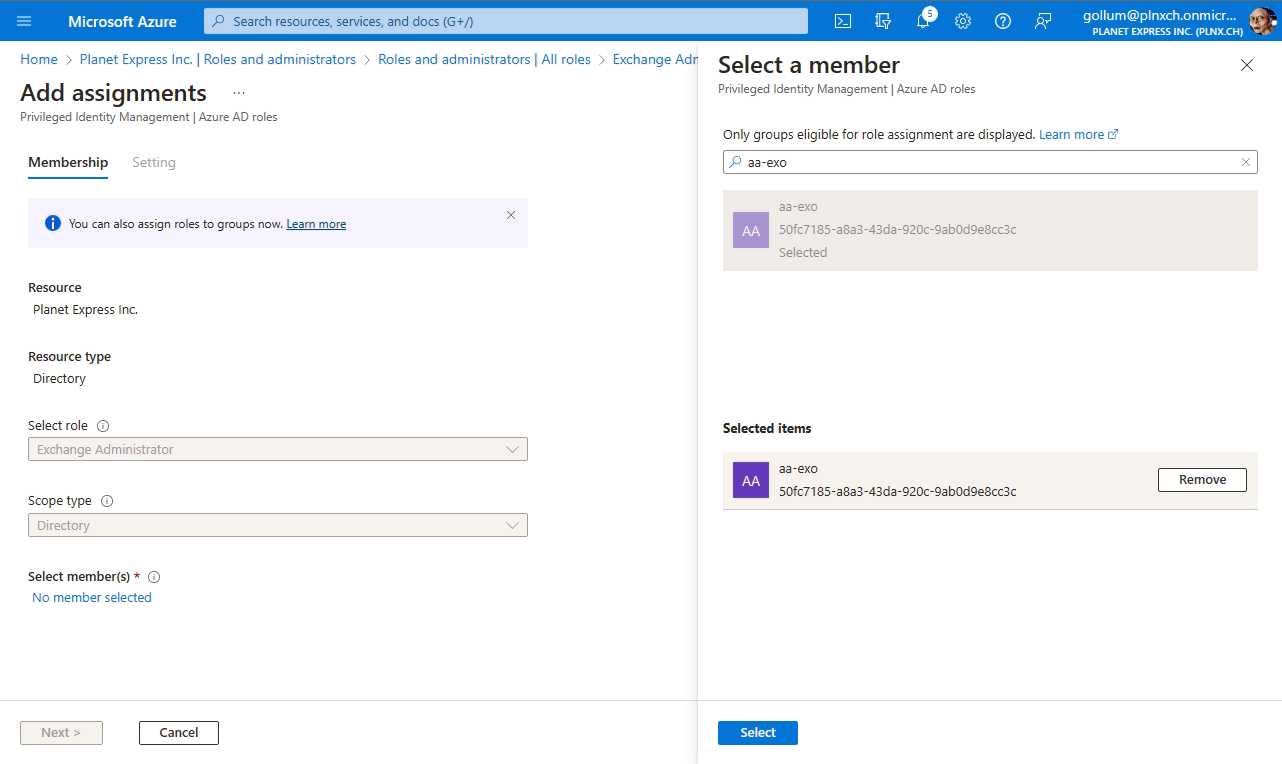This screenshot has width=1282, height=764.
Task: Open portal settings gear
Action: 963,21
